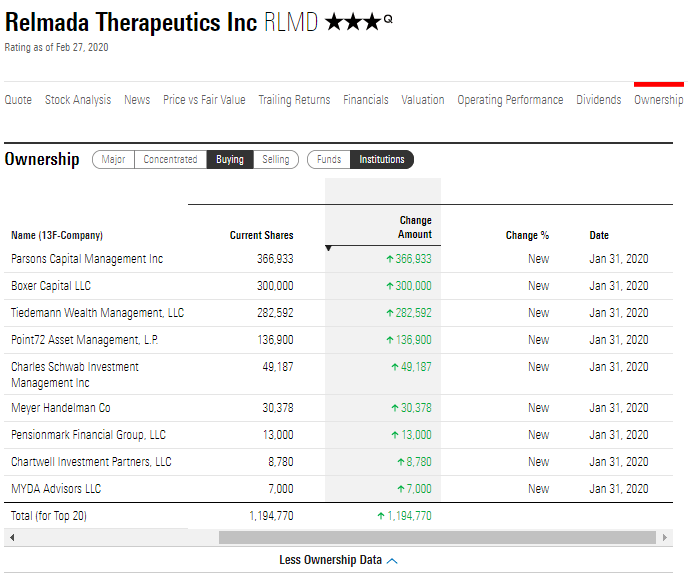Click the green up arrow for Parsons Capital
The image size is (688, 582).
[x=390, y=259]
